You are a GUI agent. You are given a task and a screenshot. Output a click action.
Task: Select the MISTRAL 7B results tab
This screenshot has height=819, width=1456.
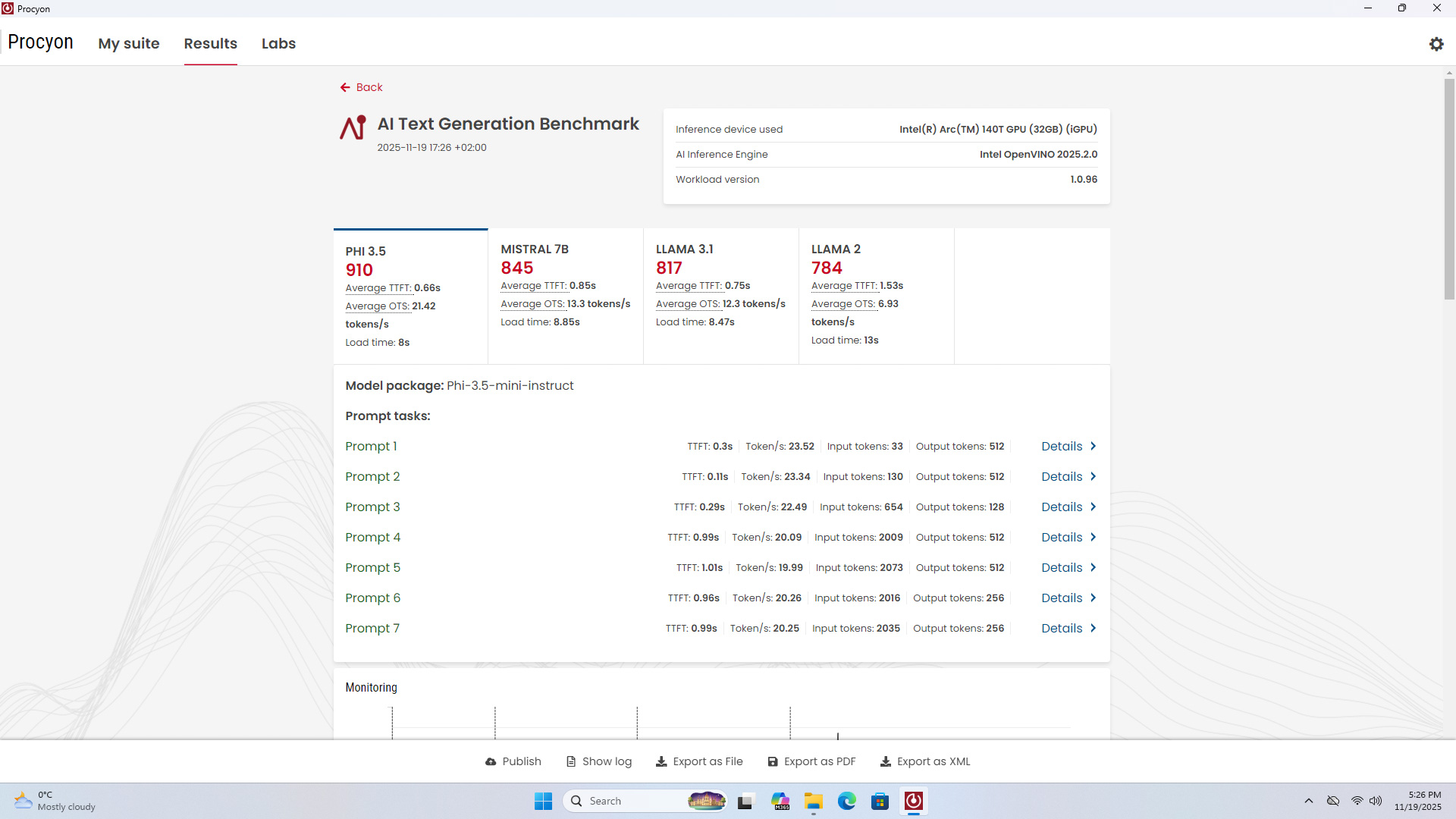click(x=566, y=297)
